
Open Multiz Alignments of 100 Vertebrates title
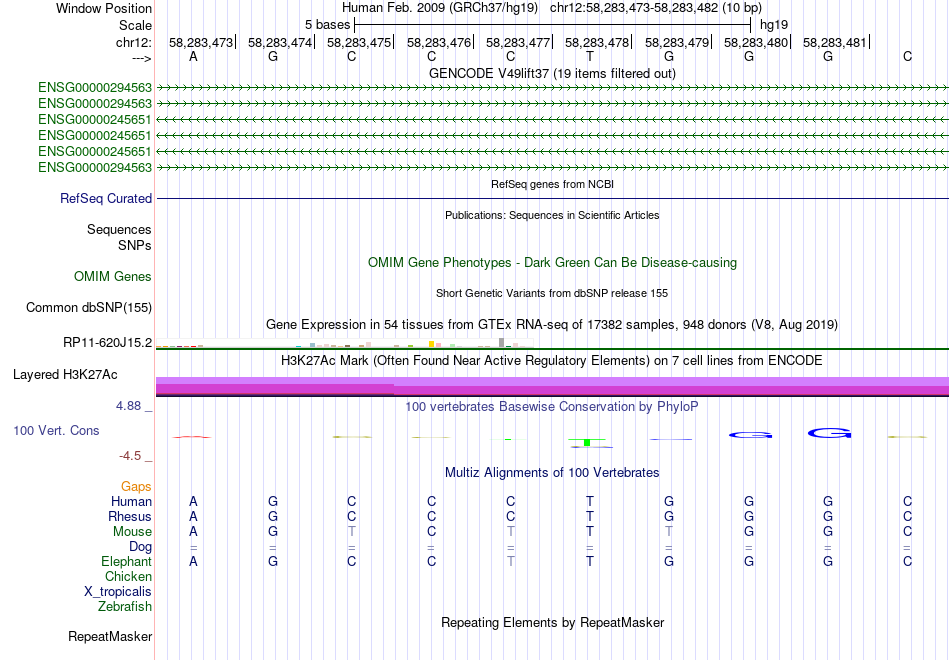pos(552,473)
